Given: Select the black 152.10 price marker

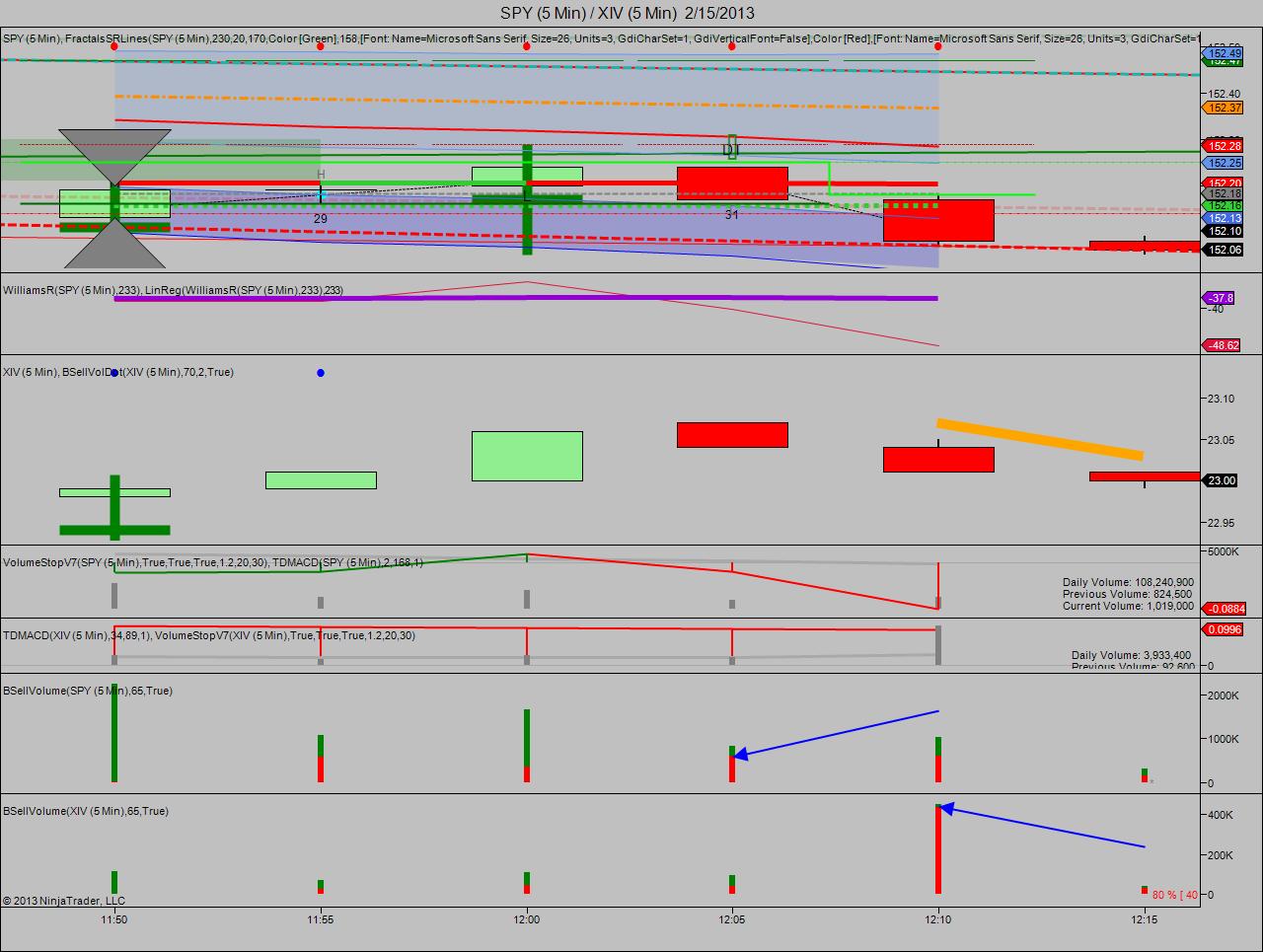Looking at the screenshot, I should pyautogui.click(x=1224, y=231).
